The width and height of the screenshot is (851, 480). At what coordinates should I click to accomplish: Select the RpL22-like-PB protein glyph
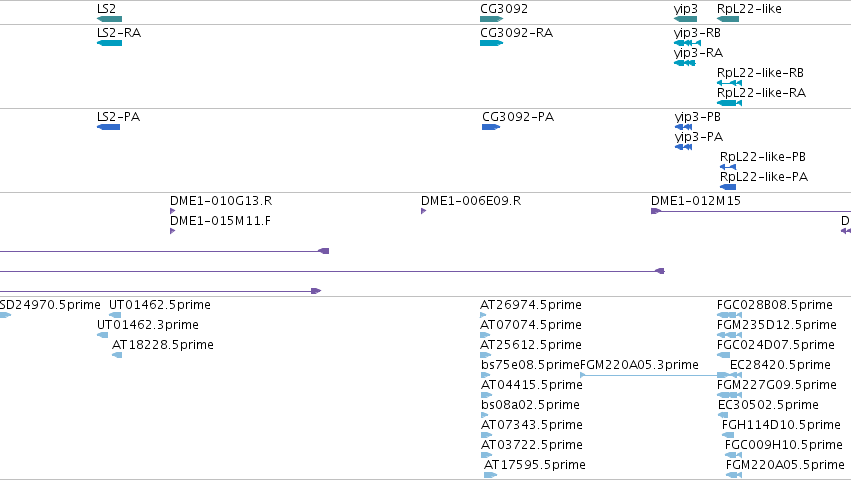728,167
